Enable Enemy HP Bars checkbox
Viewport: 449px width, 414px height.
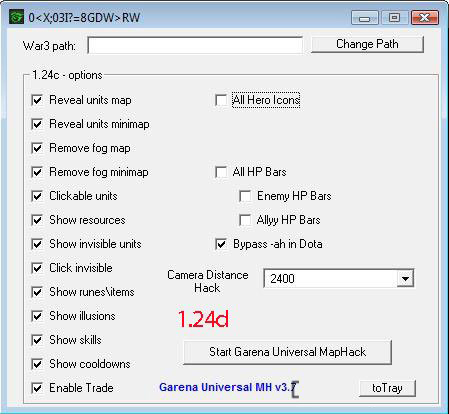click(245, 196)
